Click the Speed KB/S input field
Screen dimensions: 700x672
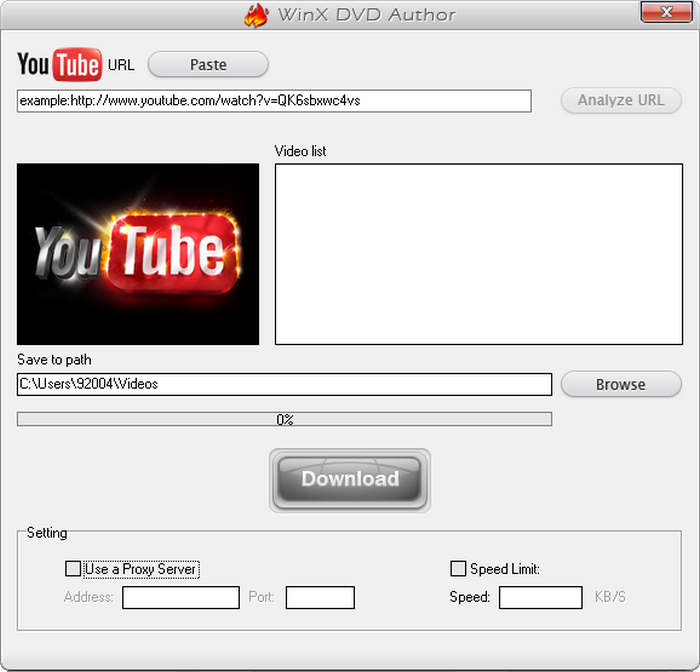[541, 597]
